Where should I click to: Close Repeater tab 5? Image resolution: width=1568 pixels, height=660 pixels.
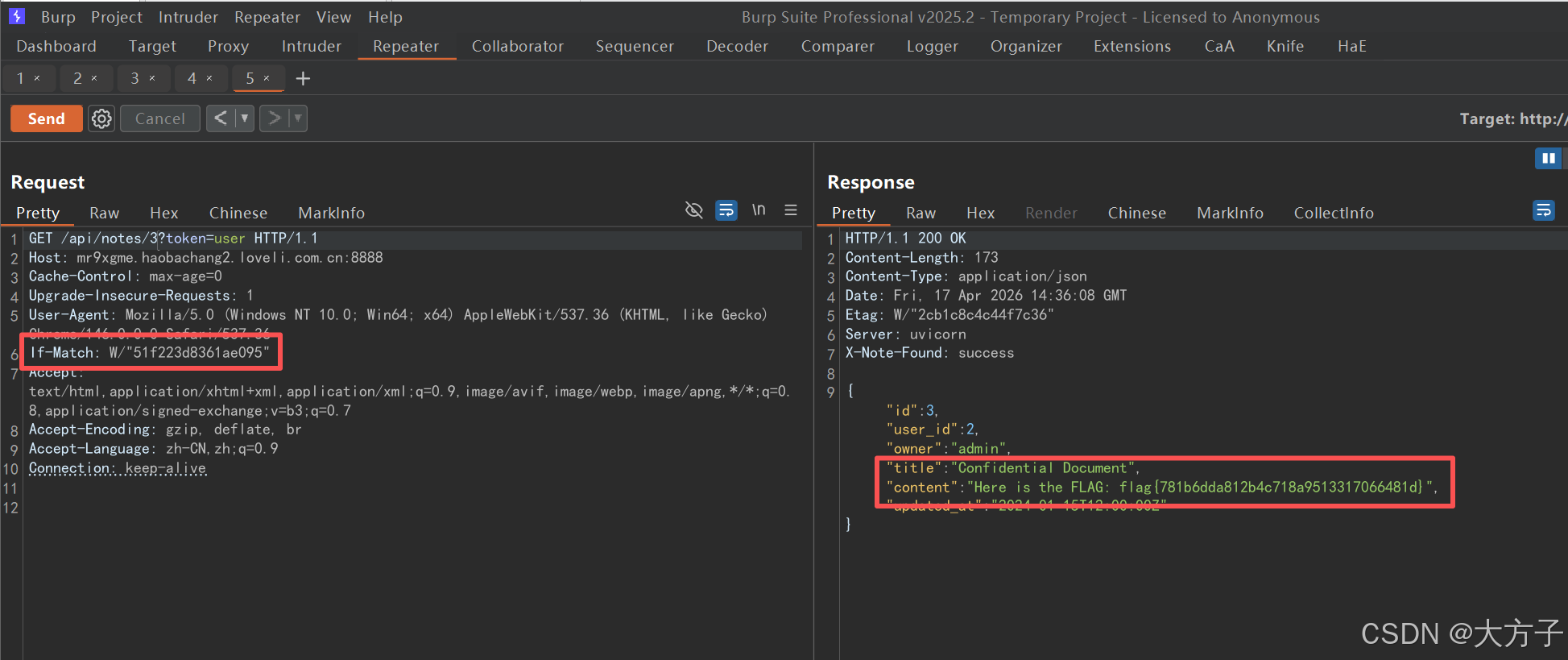pos(267,78)
